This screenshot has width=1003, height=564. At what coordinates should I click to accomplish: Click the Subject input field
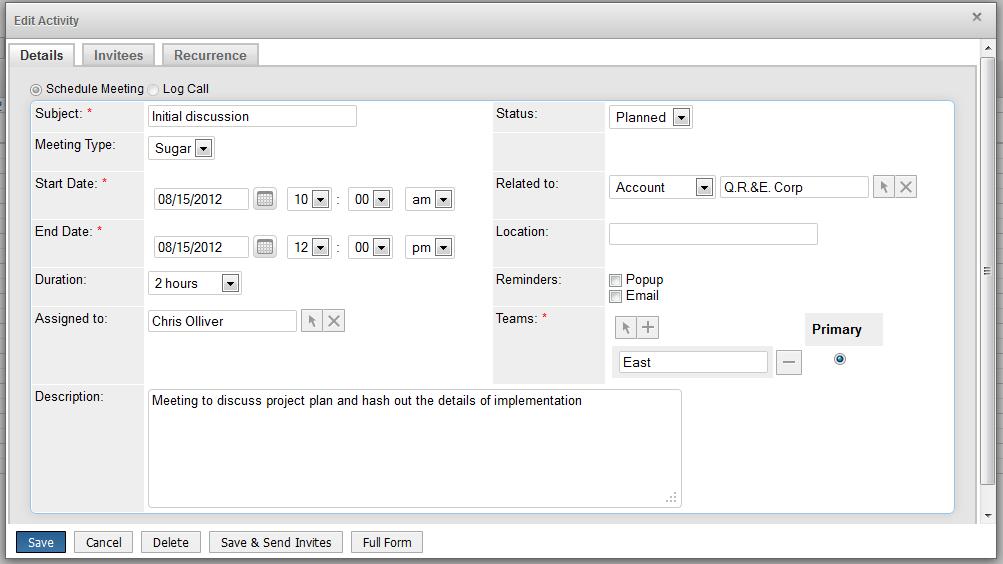pos(252,116)
